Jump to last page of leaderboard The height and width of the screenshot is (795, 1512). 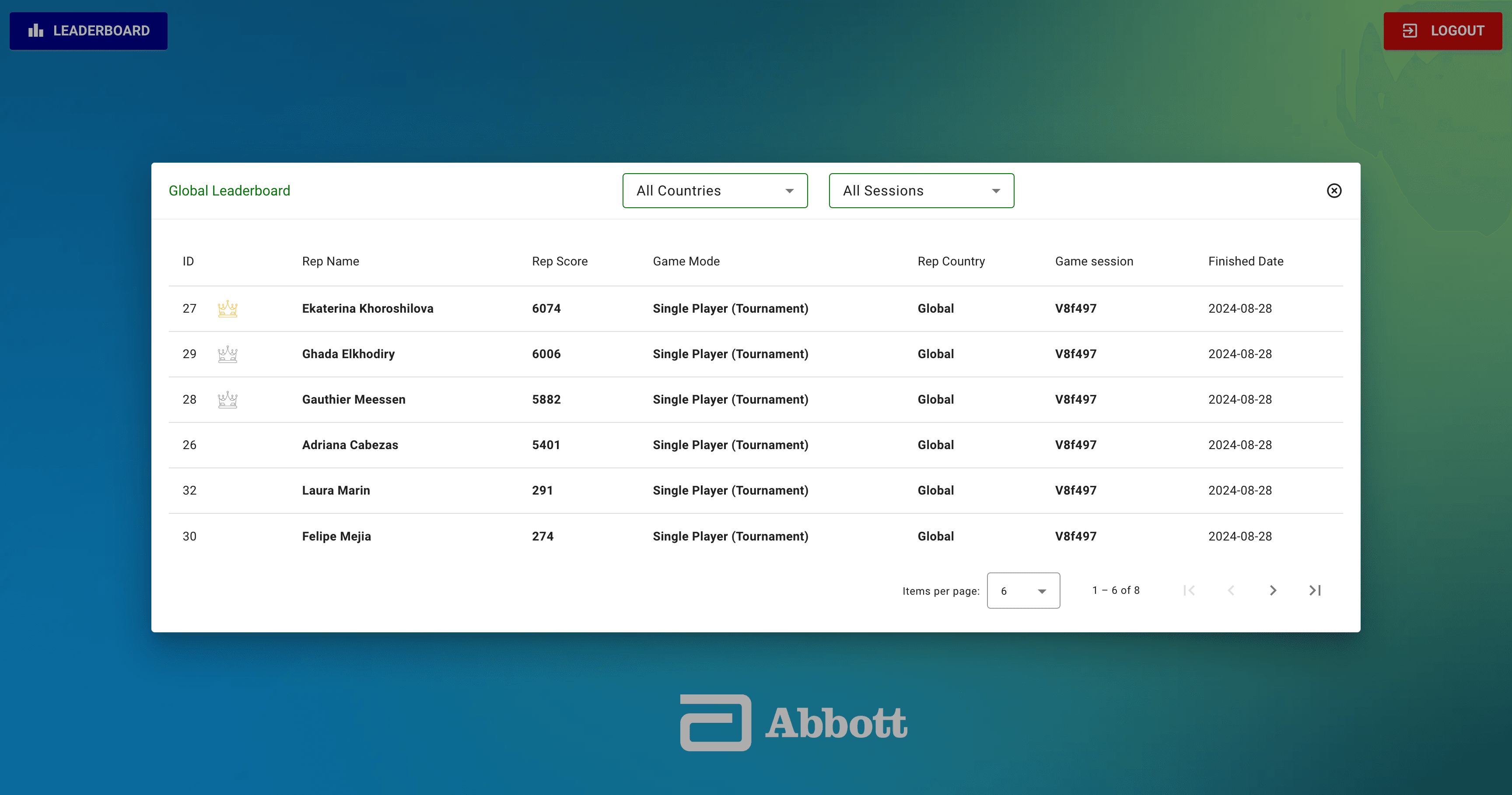coord(1315,590)
